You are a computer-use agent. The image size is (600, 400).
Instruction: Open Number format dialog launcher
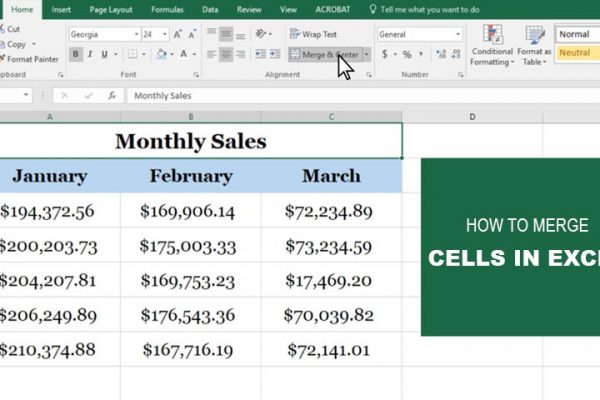[460, 75]
